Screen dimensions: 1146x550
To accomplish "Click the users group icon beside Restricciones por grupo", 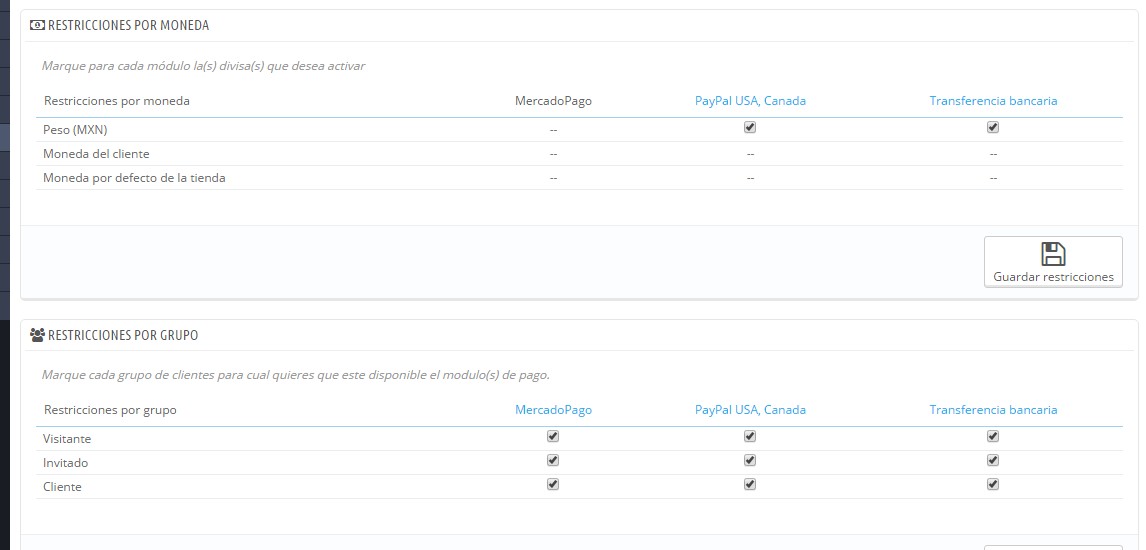I will (x=37, y=335).
